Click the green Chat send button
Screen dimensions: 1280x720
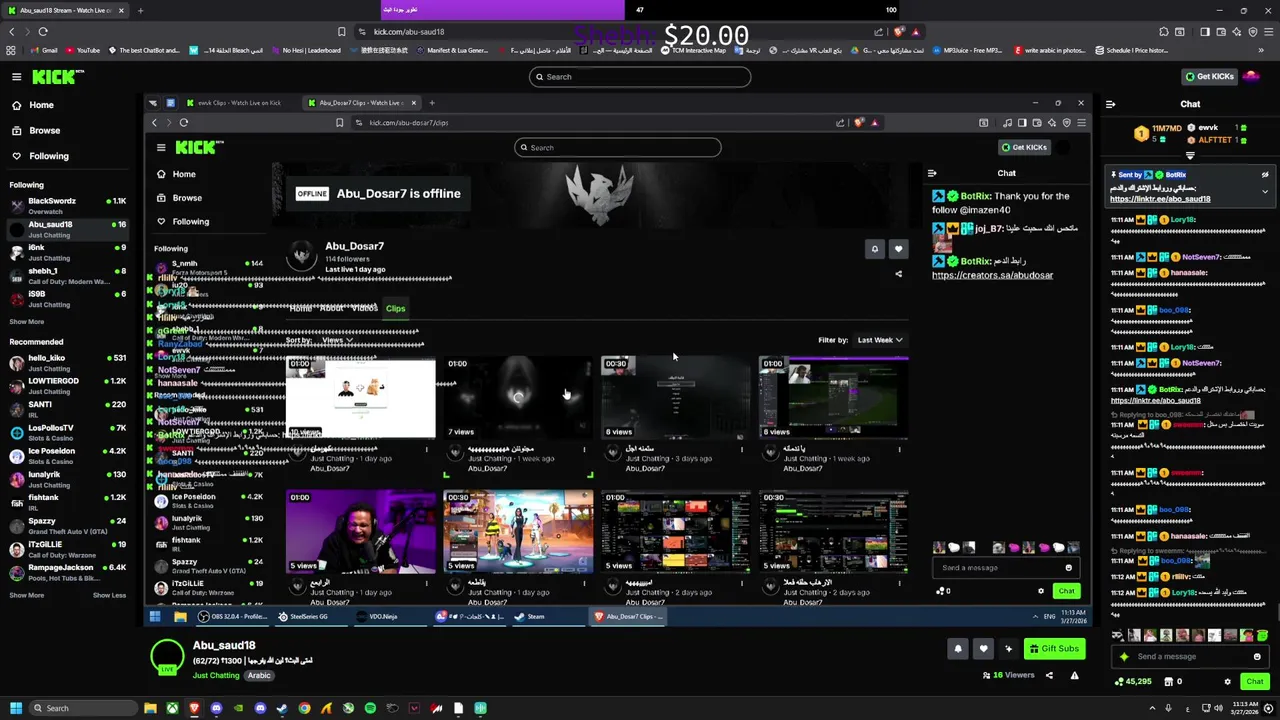pyautogui.click(x=1254, y=681)
